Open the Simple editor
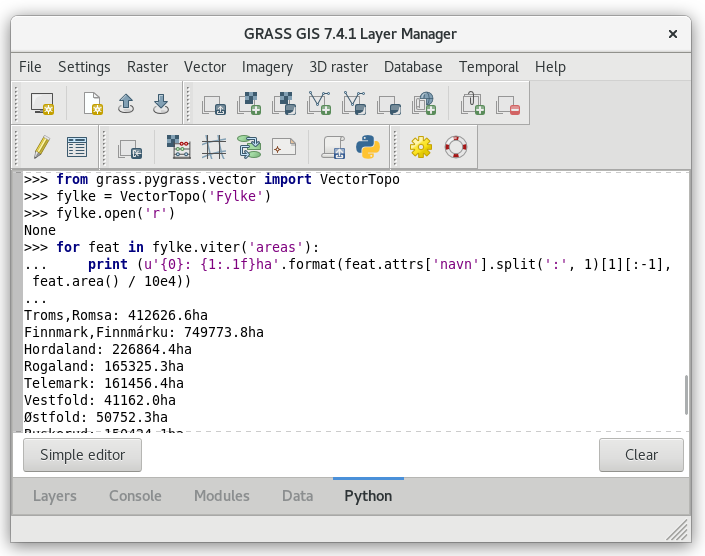This screenshot has width=705, height=556. [82, 455]
